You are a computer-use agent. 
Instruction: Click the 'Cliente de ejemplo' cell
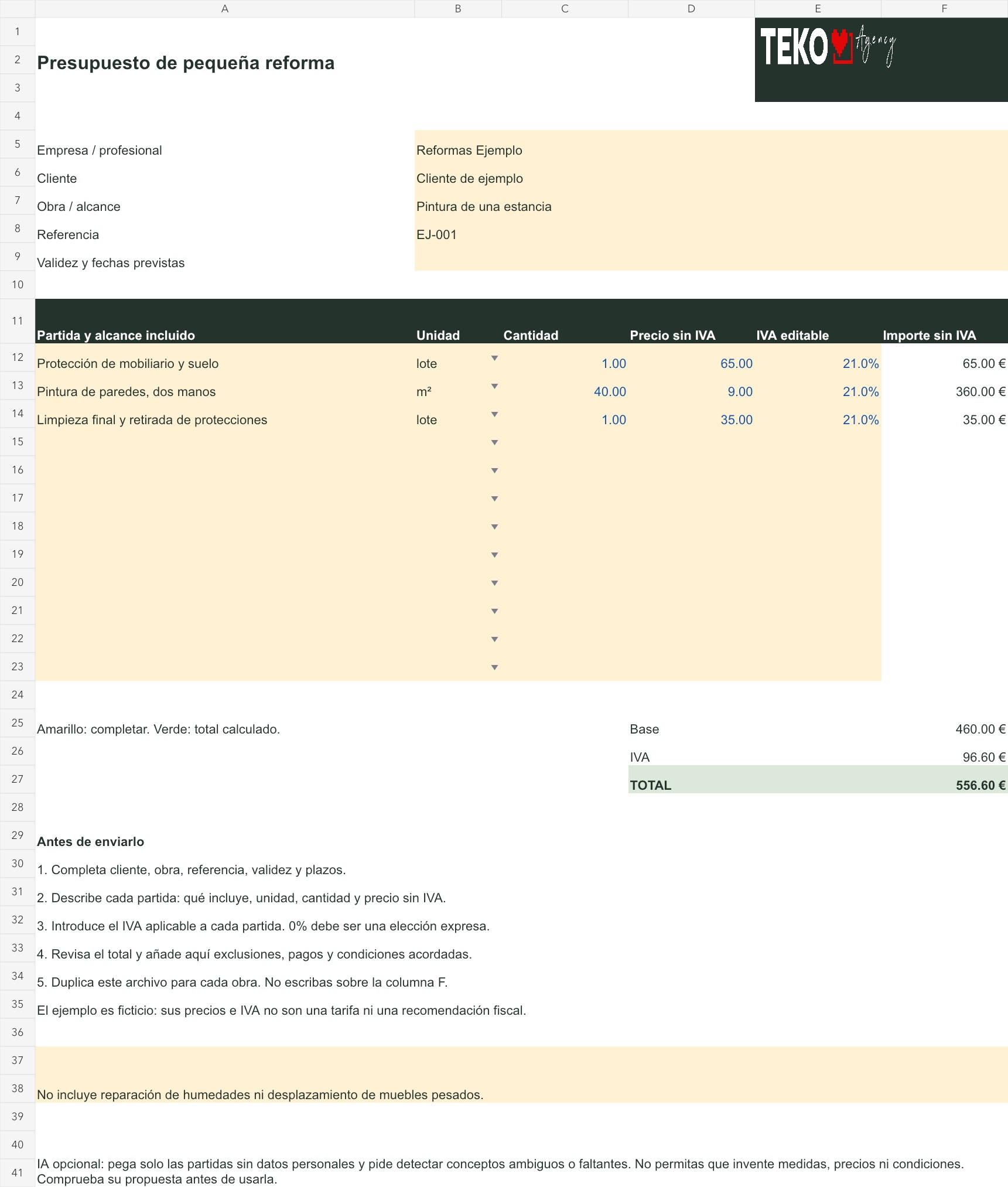tap(711, 172)
